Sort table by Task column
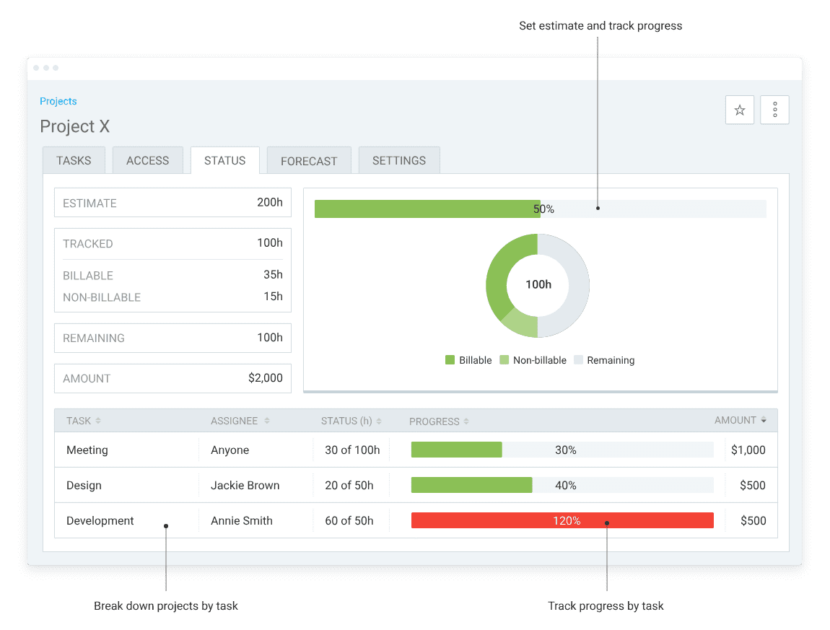Image resolution: width=830 pixels, height=630 pixels. pos(83,421)
